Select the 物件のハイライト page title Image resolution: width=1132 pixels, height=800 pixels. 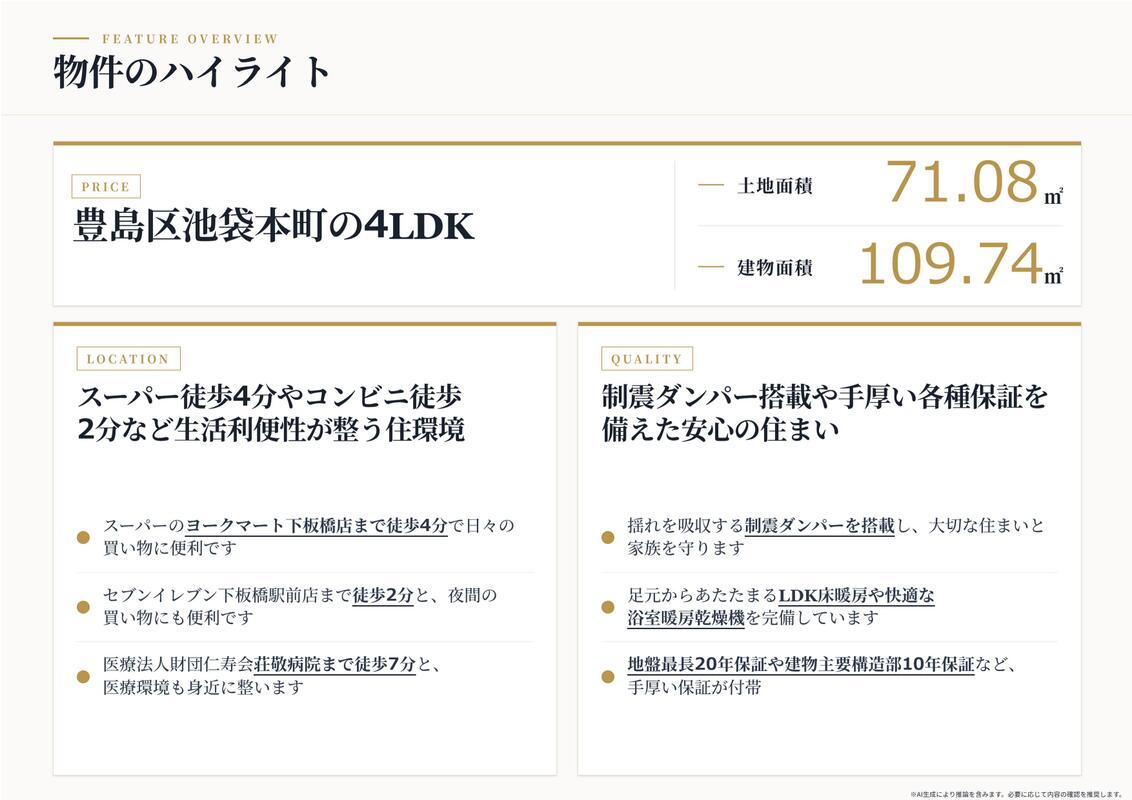(x=192, y=71)
